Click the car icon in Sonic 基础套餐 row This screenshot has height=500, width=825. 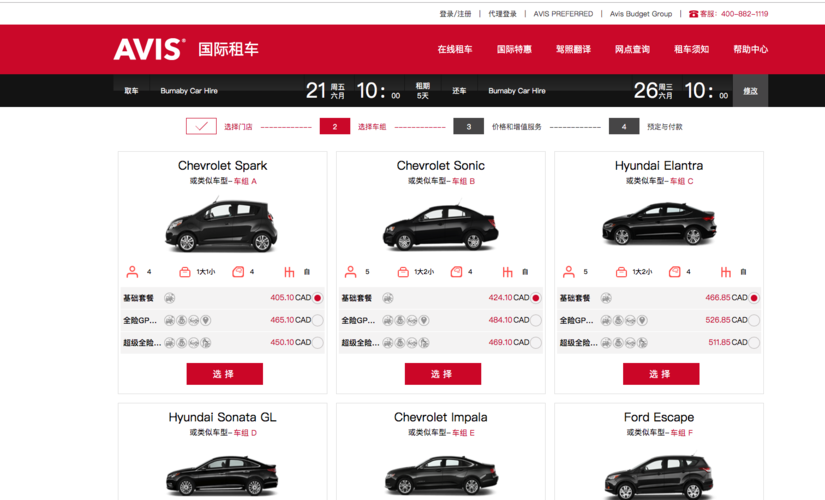pyautogui.click(x=388, y=298)
